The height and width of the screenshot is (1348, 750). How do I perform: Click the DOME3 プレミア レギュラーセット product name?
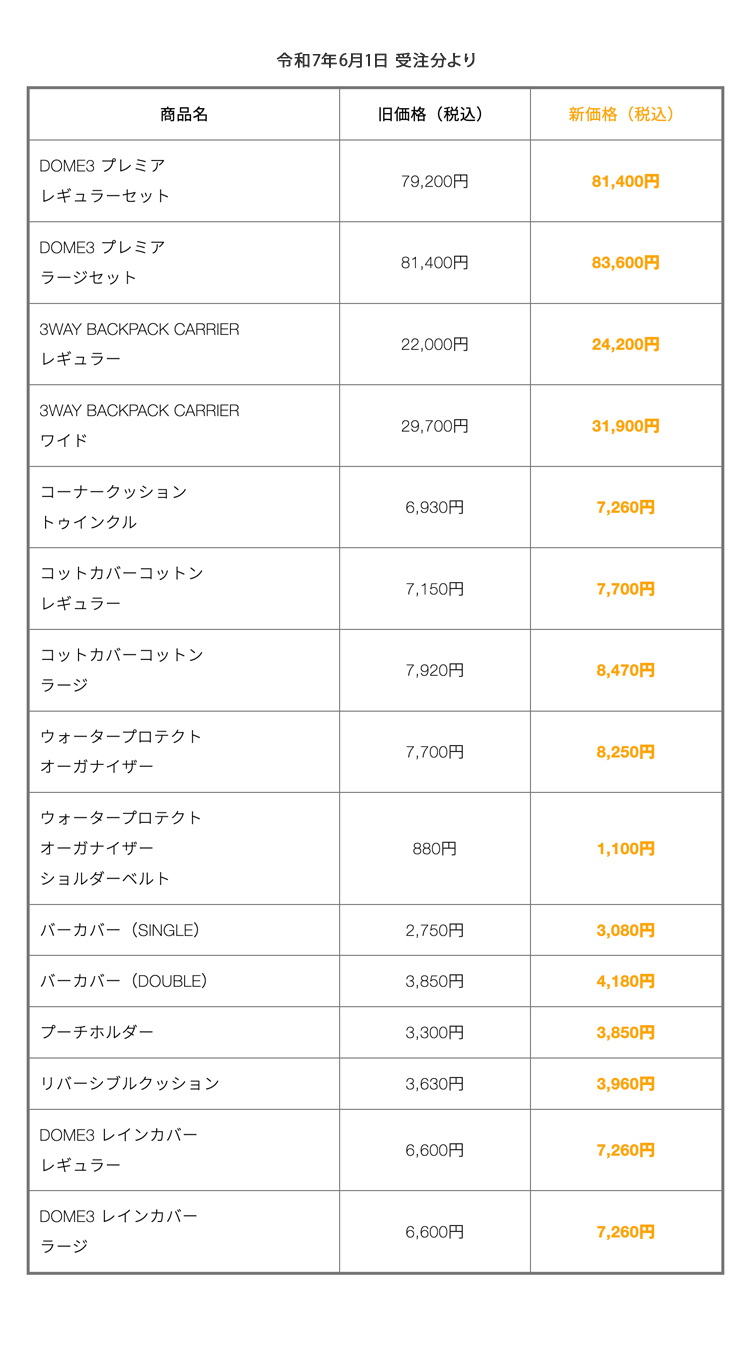pyautogui.click(x=105, y=181)
